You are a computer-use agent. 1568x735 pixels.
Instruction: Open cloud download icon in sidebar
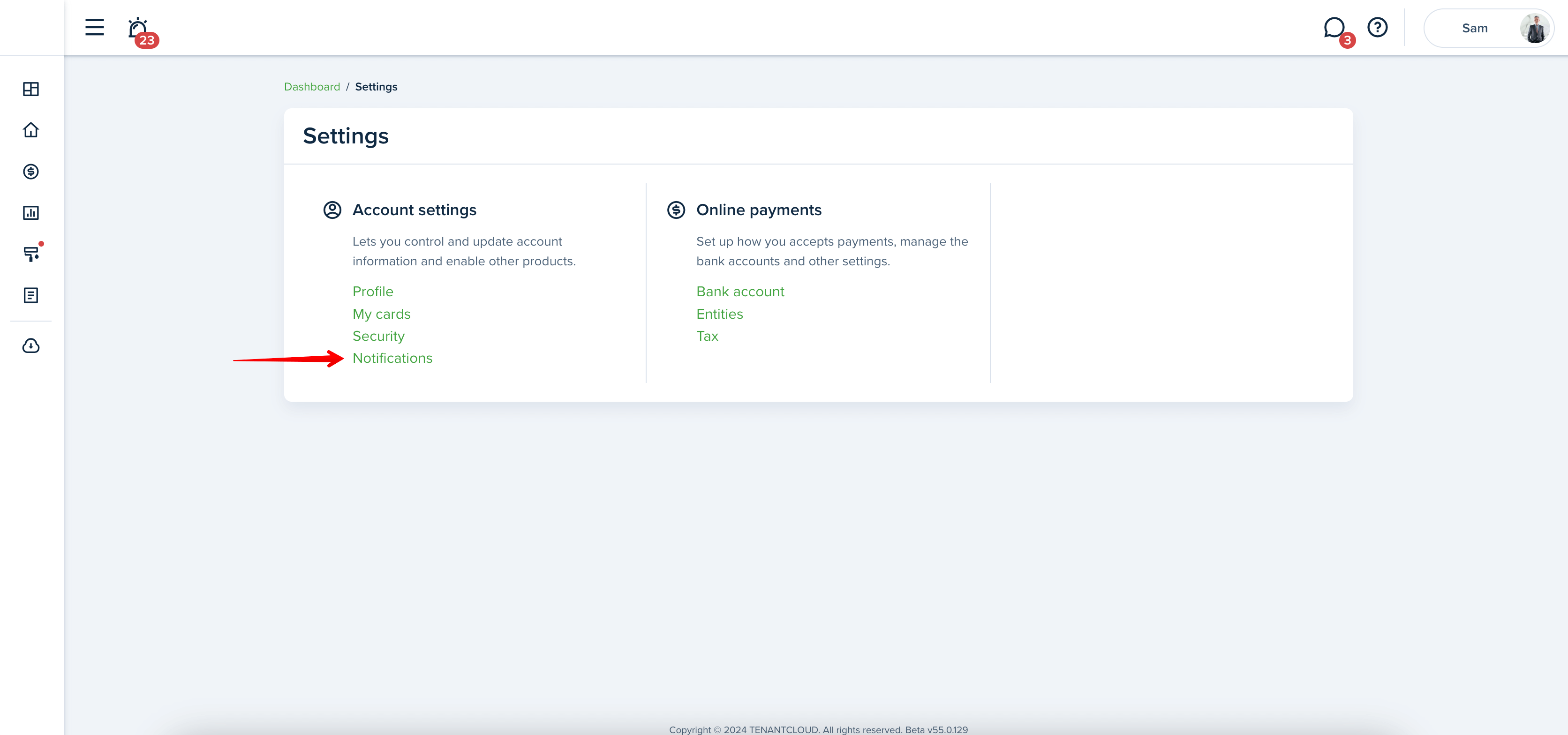point(31,345)
